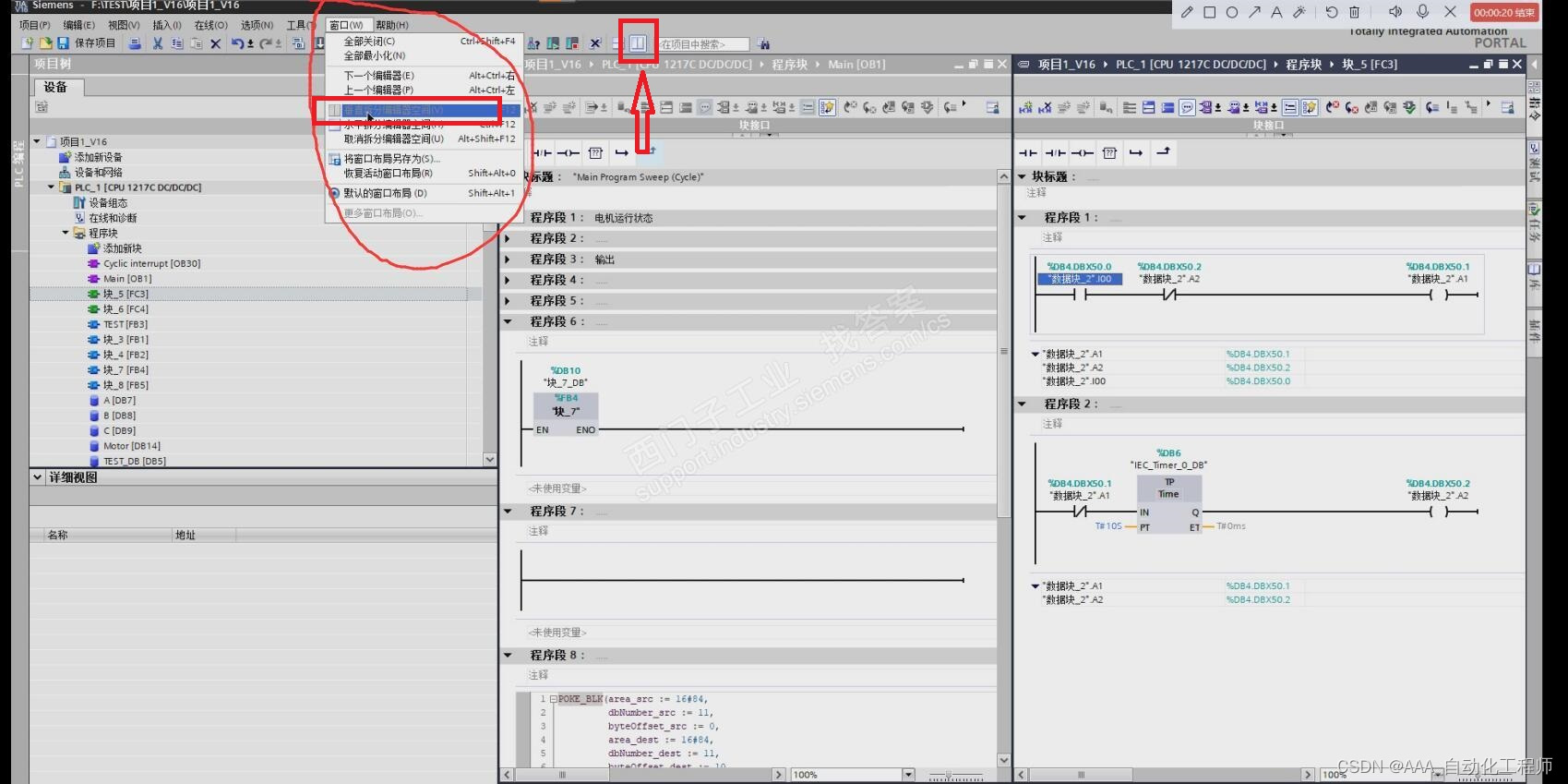Select the text A annotation tool
This screenshot has height=784, width=1568.
coord(1276,12)
